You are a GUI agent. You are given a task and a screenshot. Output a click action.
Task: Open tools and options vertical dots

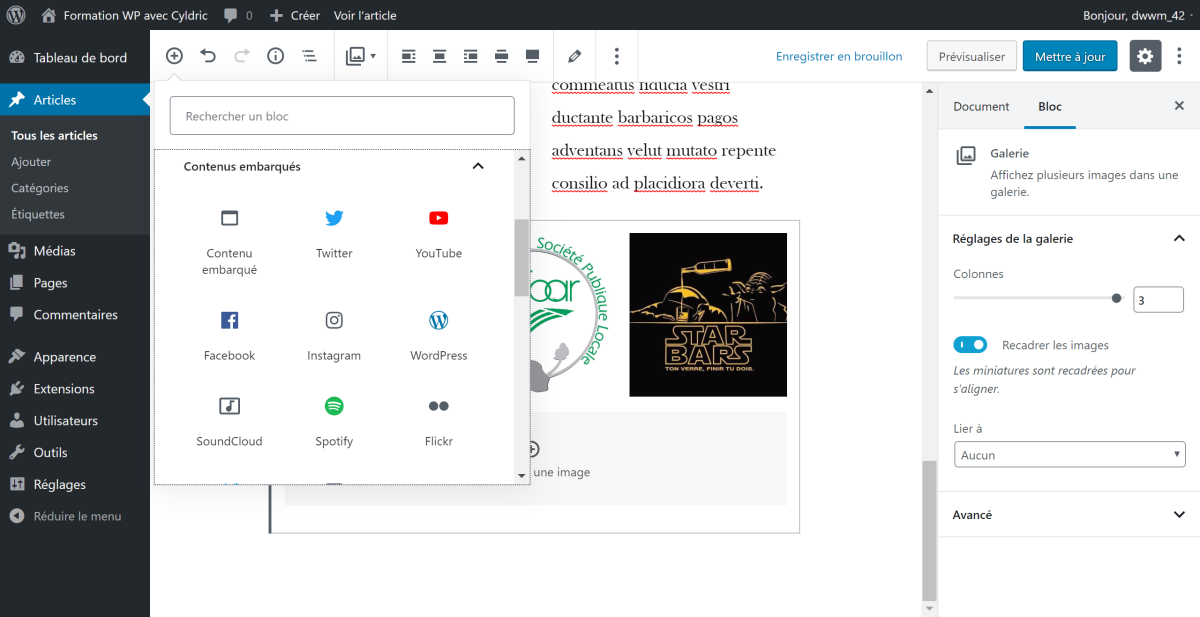(x=1179, y=56)
